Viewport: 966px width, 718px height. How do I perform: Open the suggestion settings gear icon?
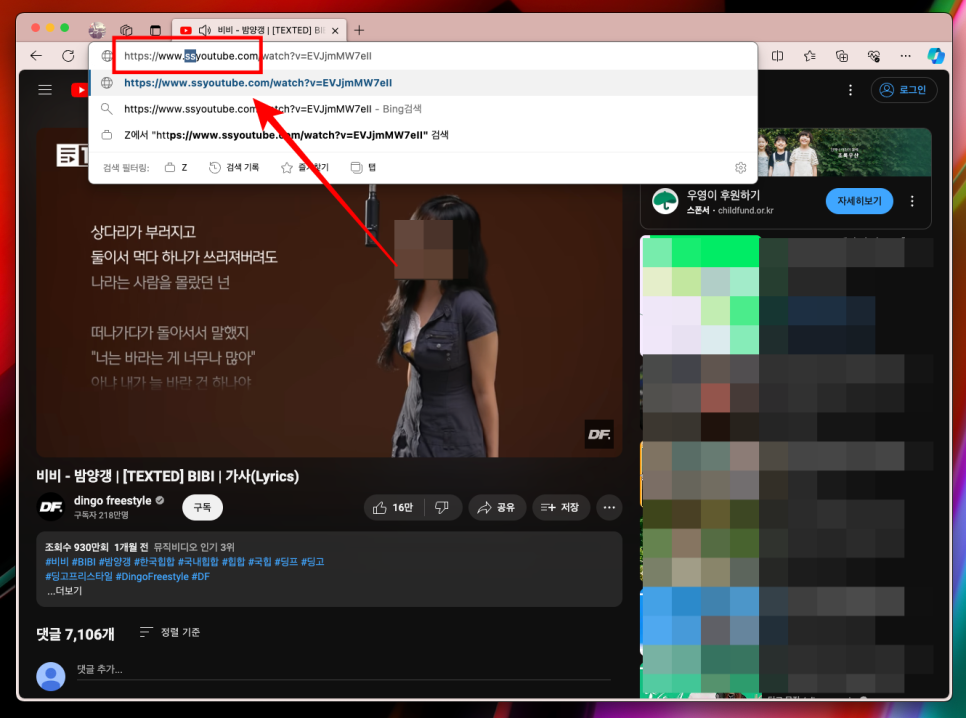[741, 168]
